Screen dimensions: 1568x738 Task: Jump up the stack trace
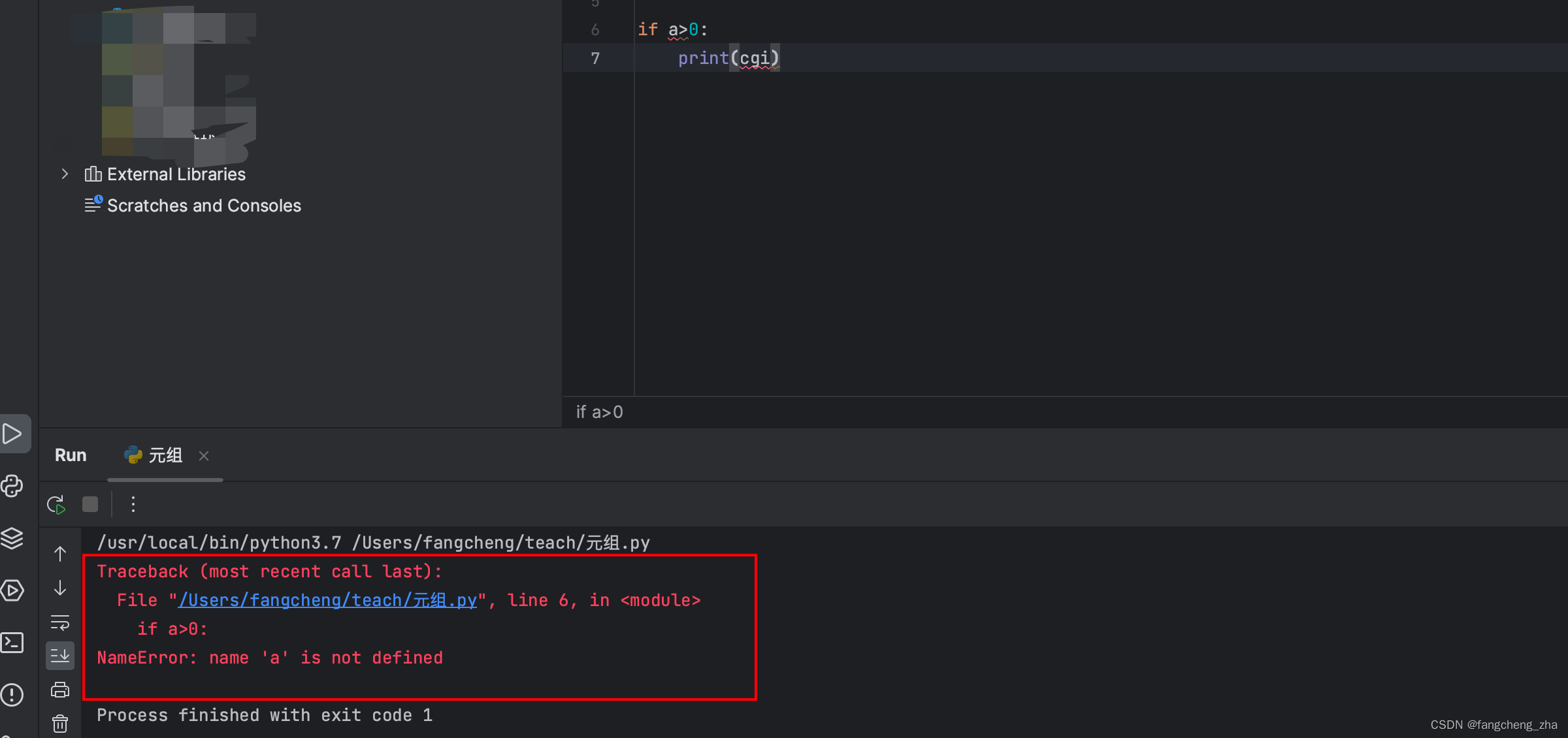(60, 554)
